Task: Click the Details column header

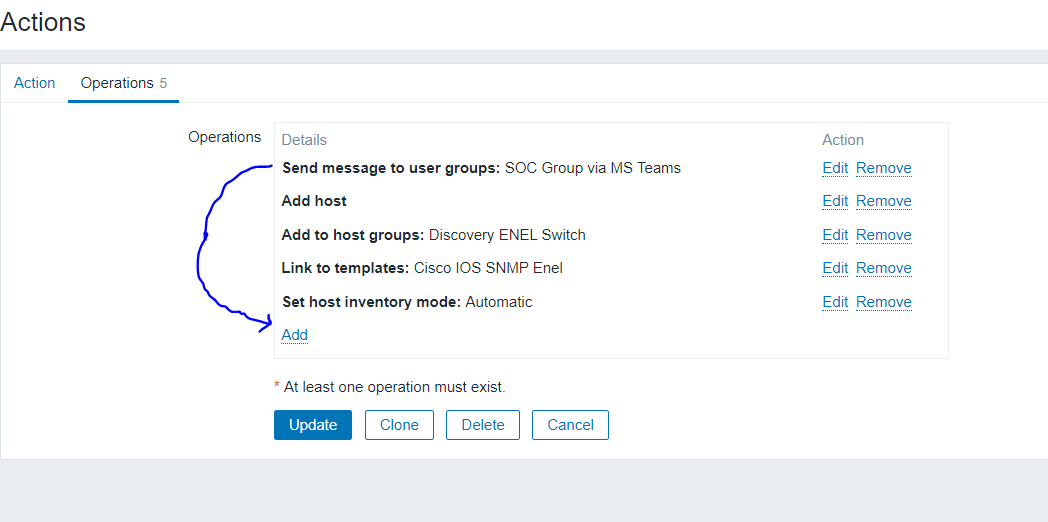Action: 304,140
